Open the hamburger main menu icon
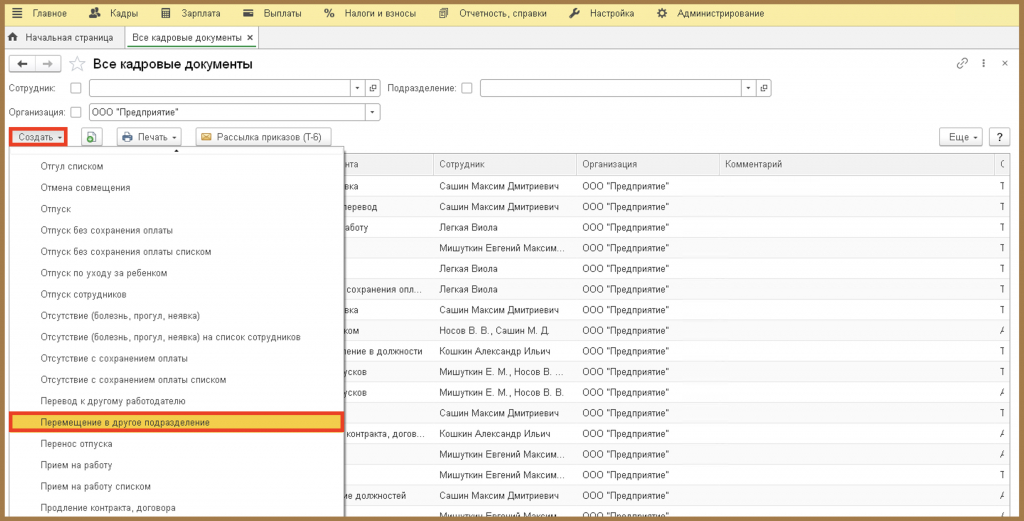This screenshot has width=1024, height=521. tap(17, 13)
